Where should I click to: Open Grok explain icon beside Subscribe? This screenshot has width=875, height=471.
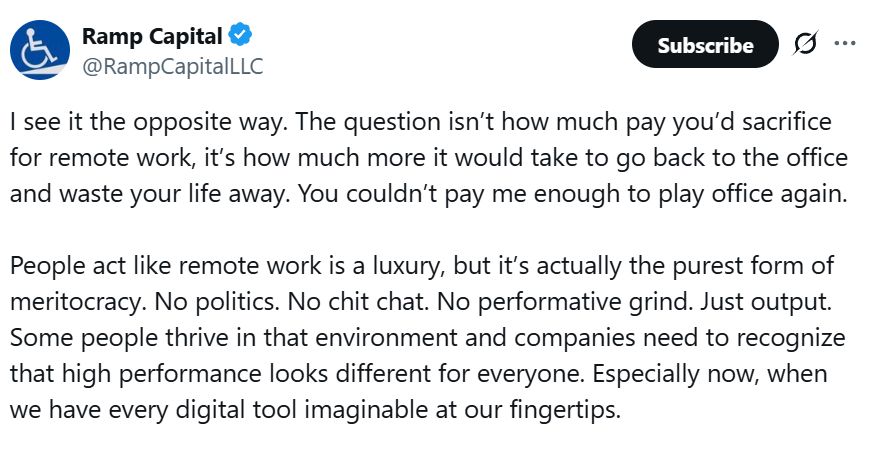click(804, 45)
